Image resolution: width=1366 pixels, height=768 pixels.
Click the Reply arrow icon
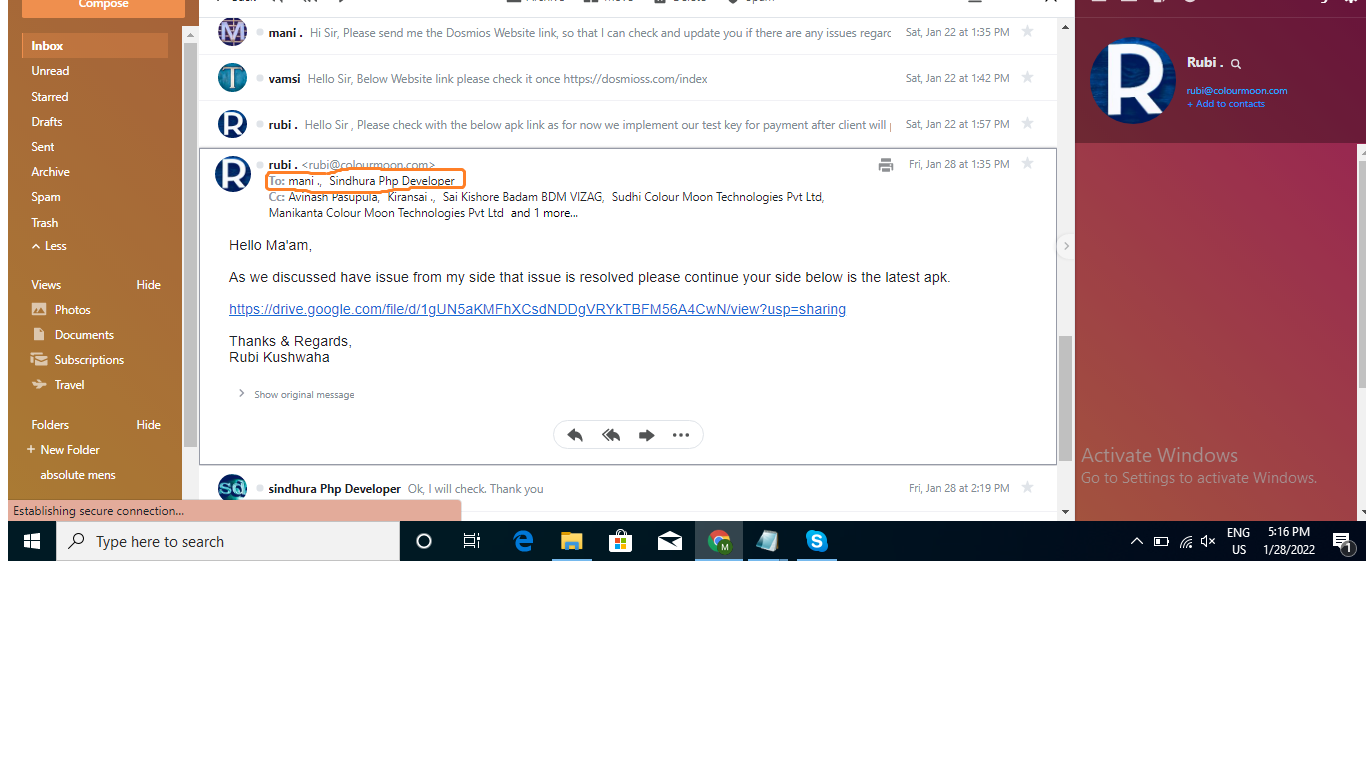click(x=575, y=435)
